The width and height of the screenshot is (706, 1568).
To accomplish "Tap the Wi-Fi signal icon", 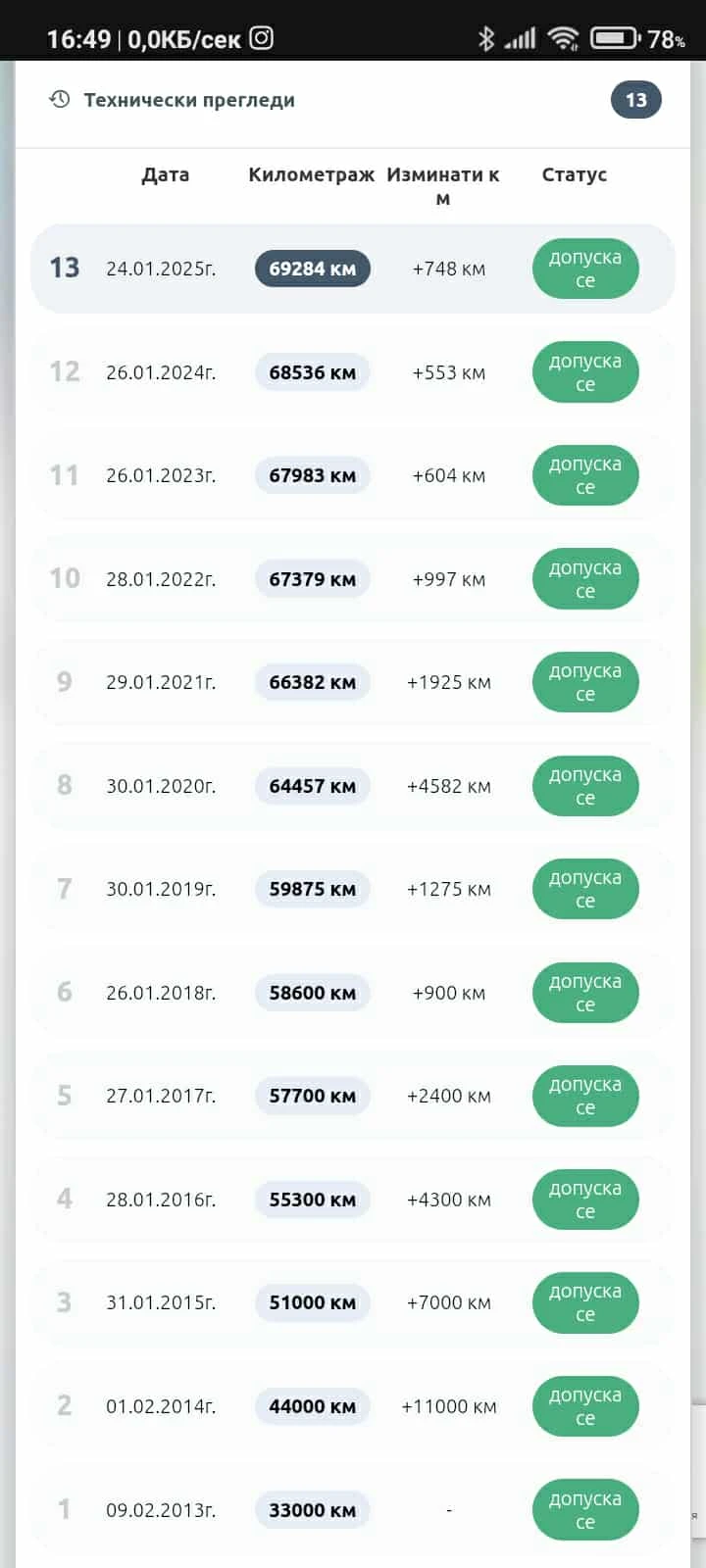I will (563, 38).
